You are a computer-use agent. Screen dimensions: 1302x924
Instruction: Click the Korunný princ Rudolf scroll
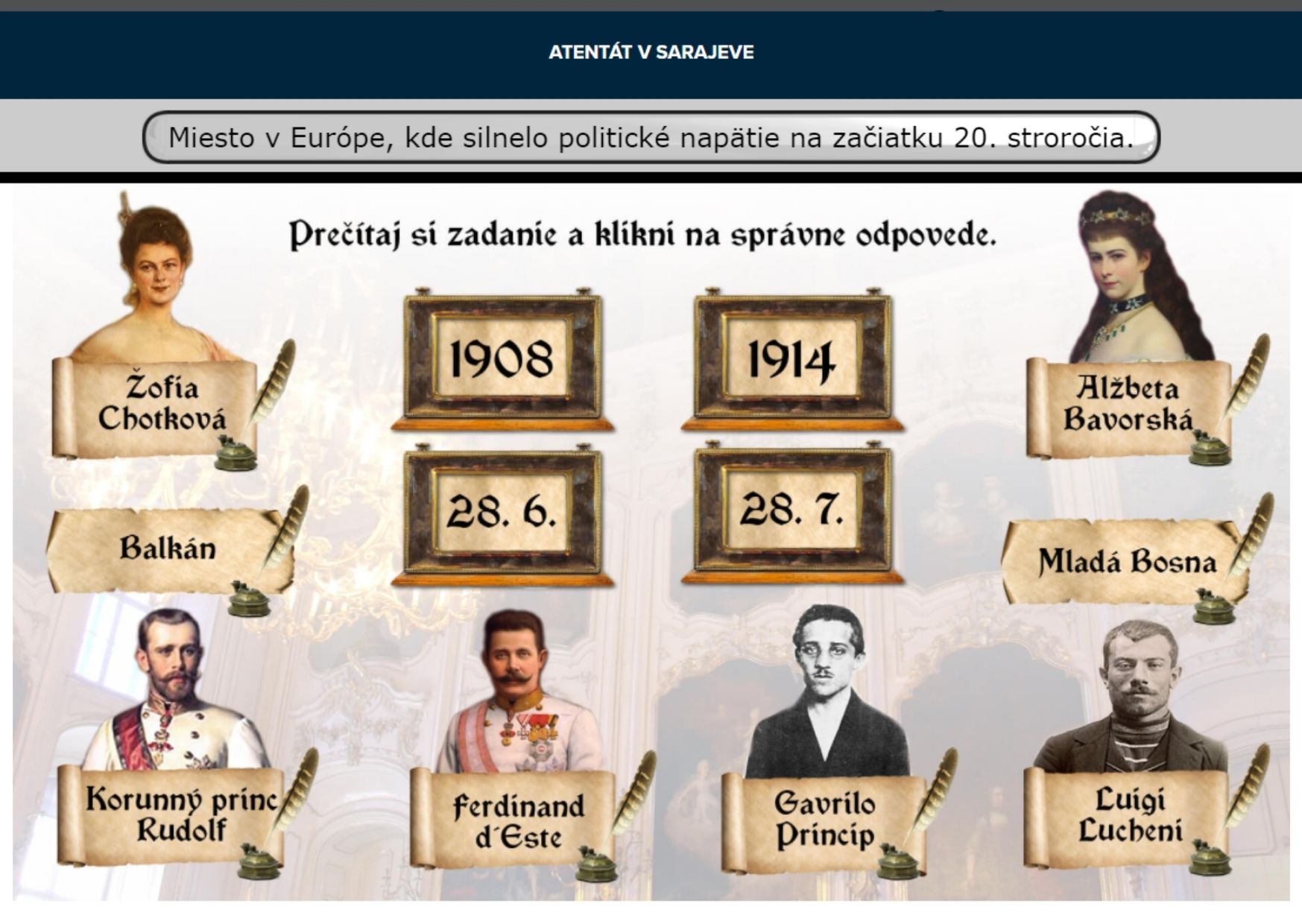pos(171,815)
